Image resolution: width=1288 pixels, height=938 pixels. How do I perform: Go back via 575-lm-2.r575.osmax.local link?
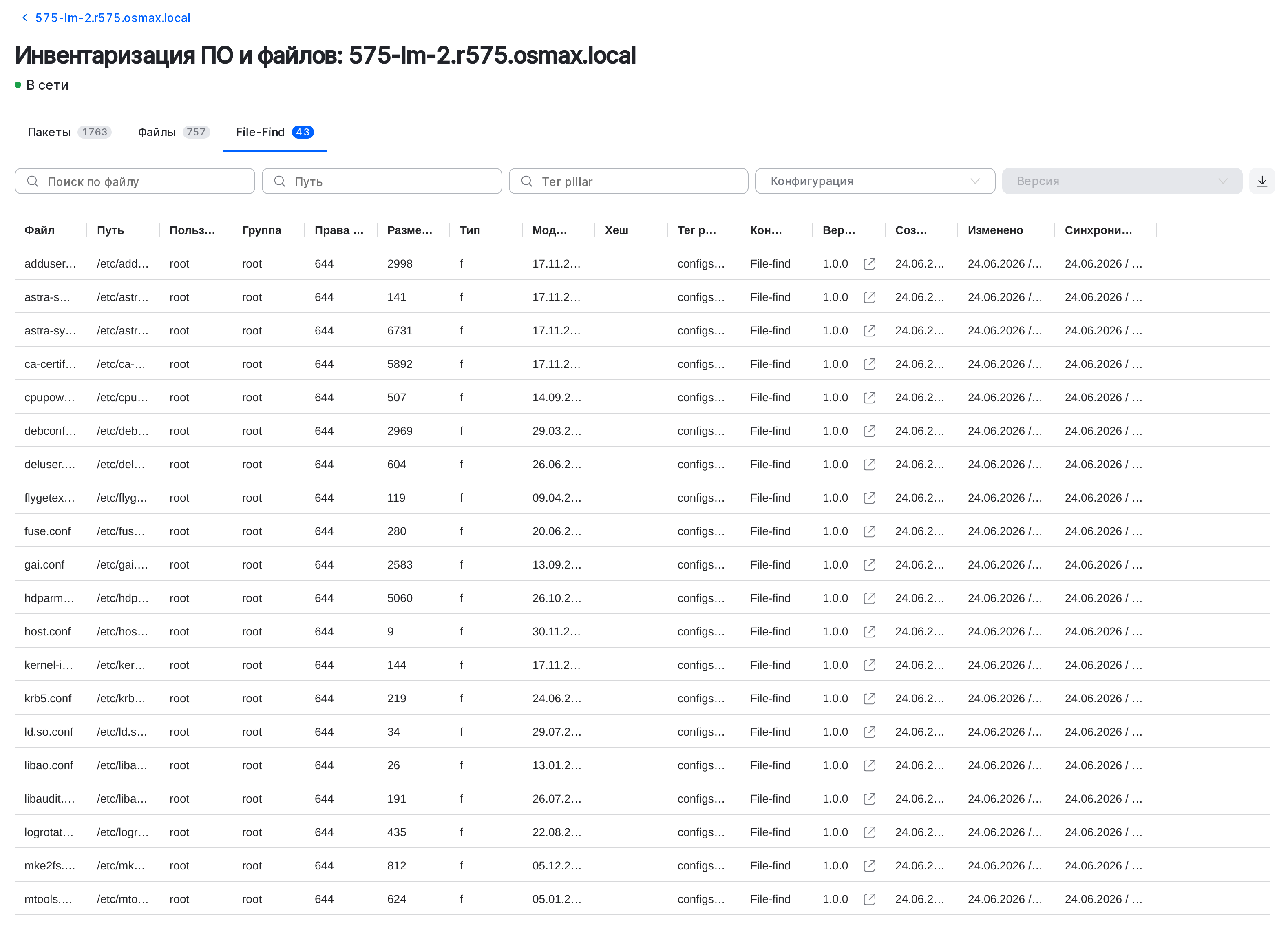tap(106, 18)
